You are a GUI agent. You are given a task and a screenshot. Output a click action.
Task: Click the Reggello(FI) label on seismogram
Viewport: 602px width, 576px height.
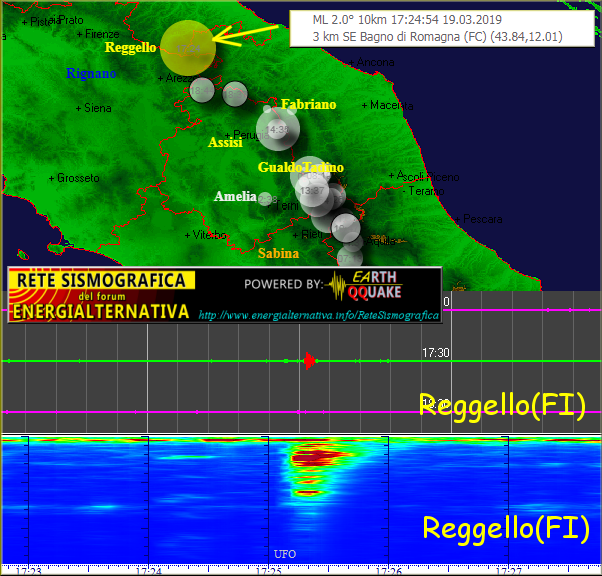[502, 405]
